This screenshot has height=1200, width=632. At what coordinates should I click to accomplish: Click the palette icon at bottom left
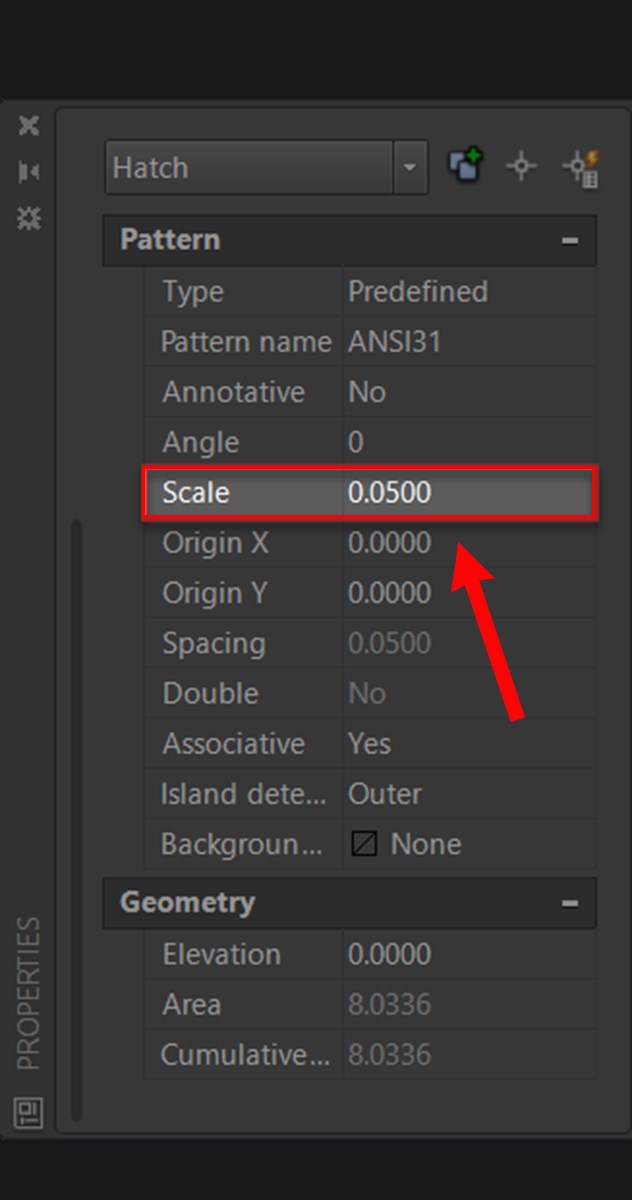pyautogui.click(x=28, y=1111)
